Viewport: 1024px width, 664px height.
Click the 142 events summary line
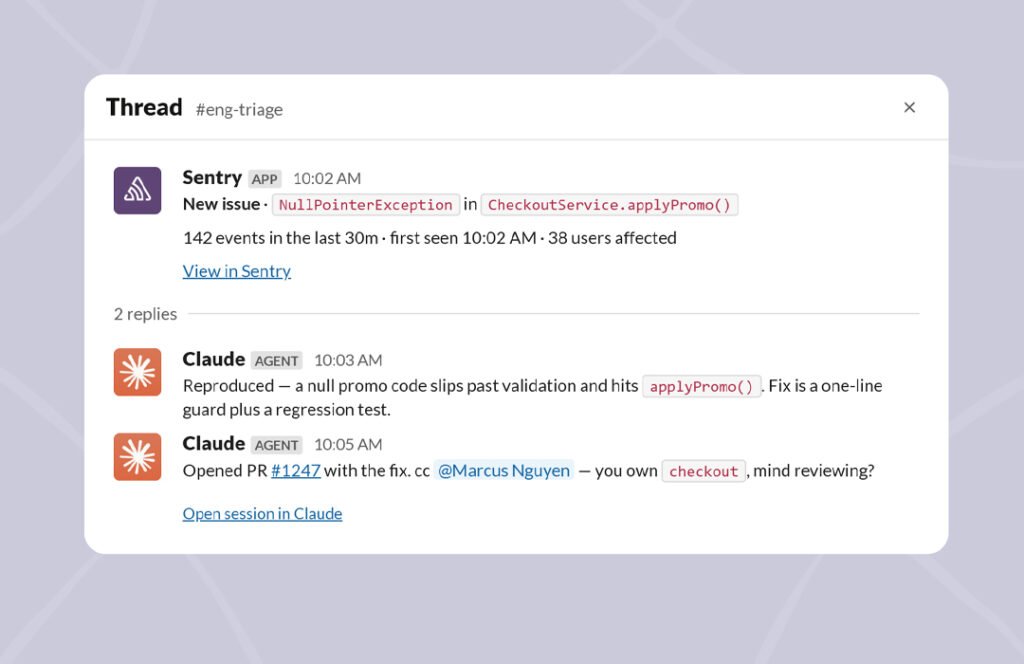tap(430, 238)
